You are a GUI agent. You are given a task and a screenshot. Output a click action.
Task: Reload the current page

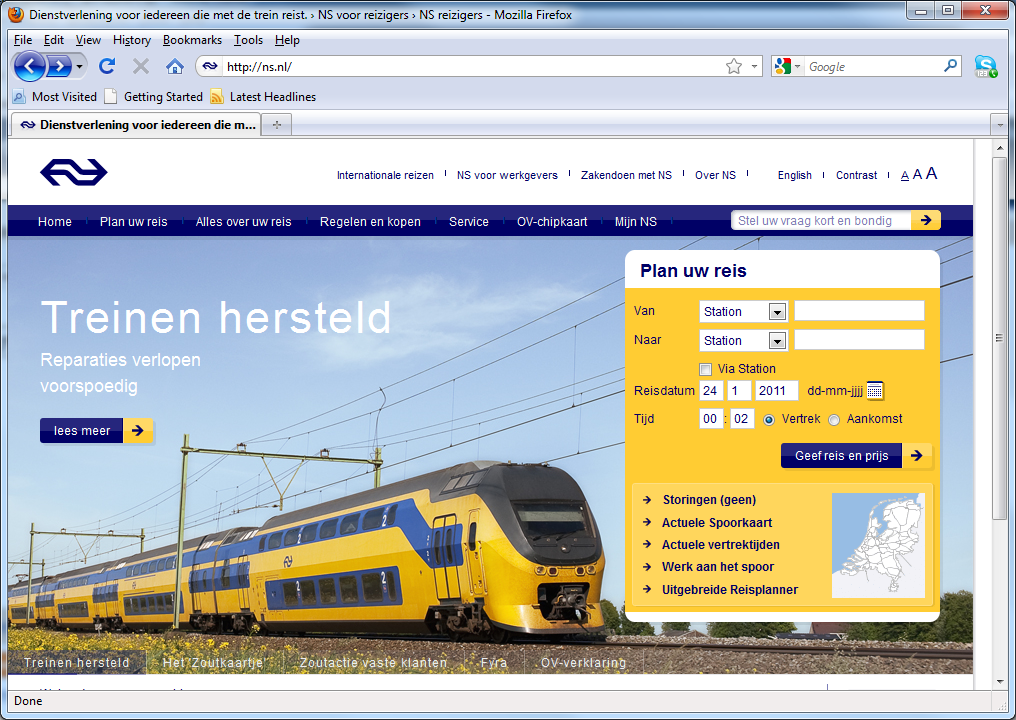coord(107,66)
